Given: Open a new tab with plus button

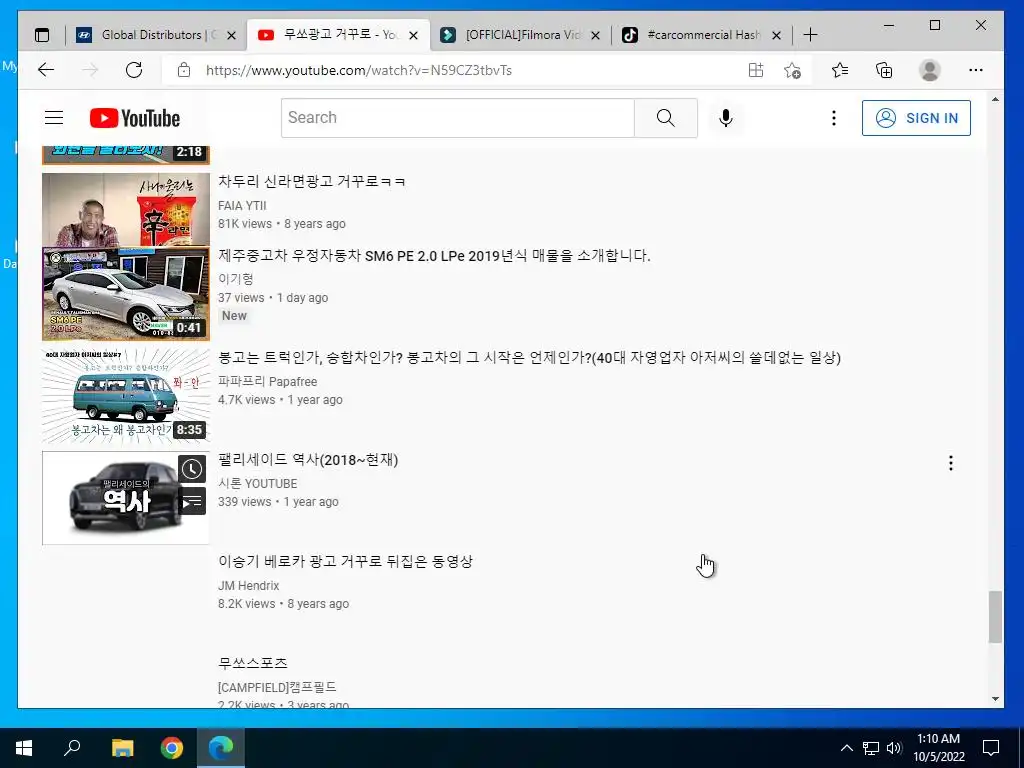Looking at the screenshot, I should pos(810,35).
